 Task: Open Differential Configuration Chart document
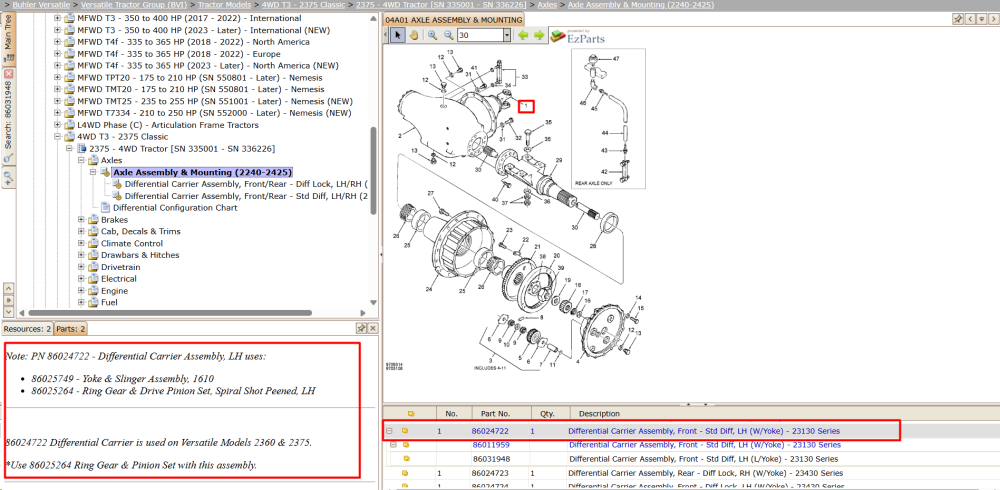pos(175,208)
